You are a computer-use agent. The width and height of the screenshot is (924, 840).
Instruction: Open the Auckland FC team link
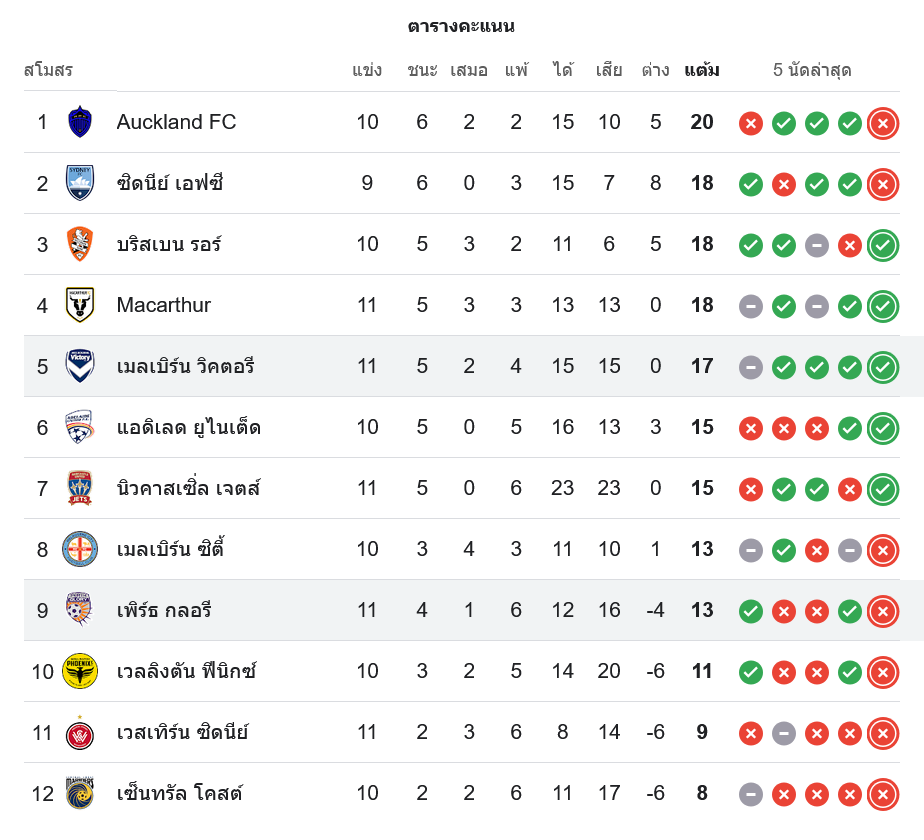click(176, 122)
